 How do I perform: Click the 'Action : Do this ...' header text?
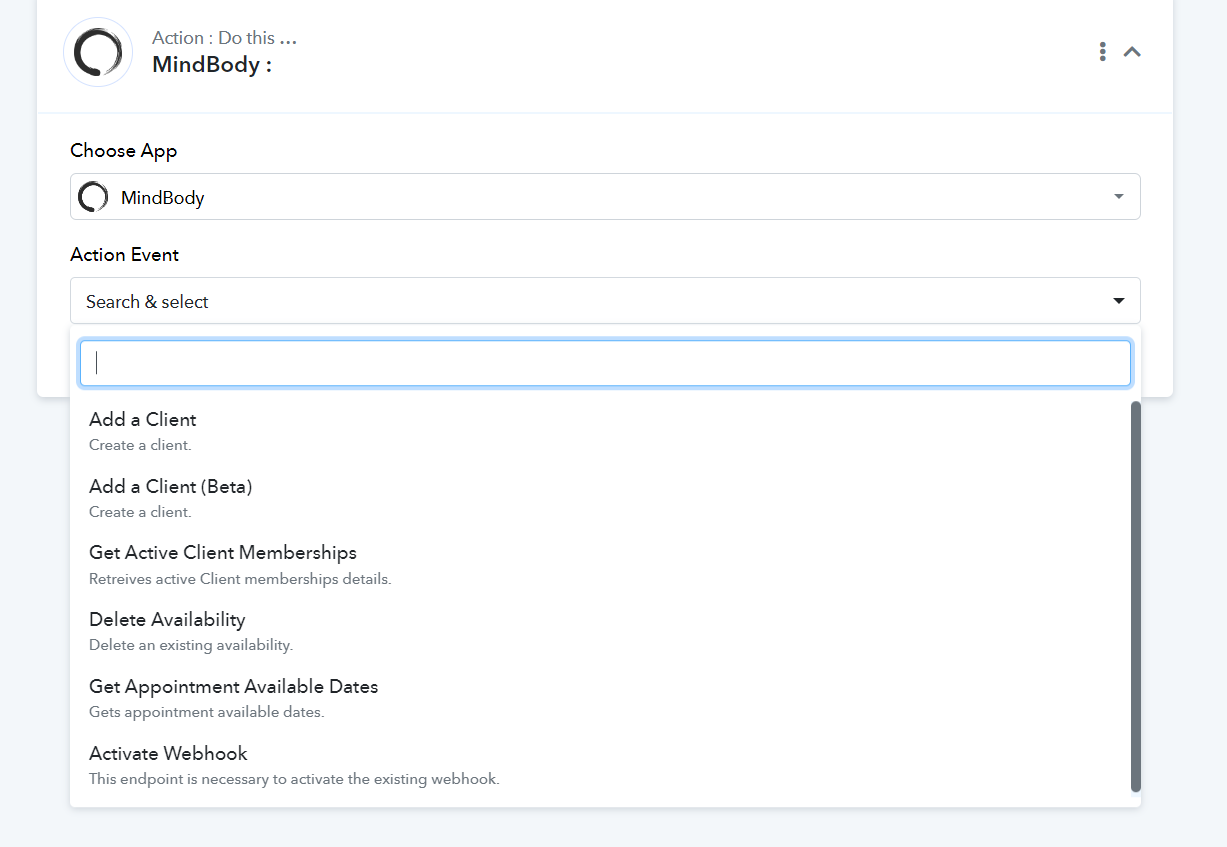(224, 38)
